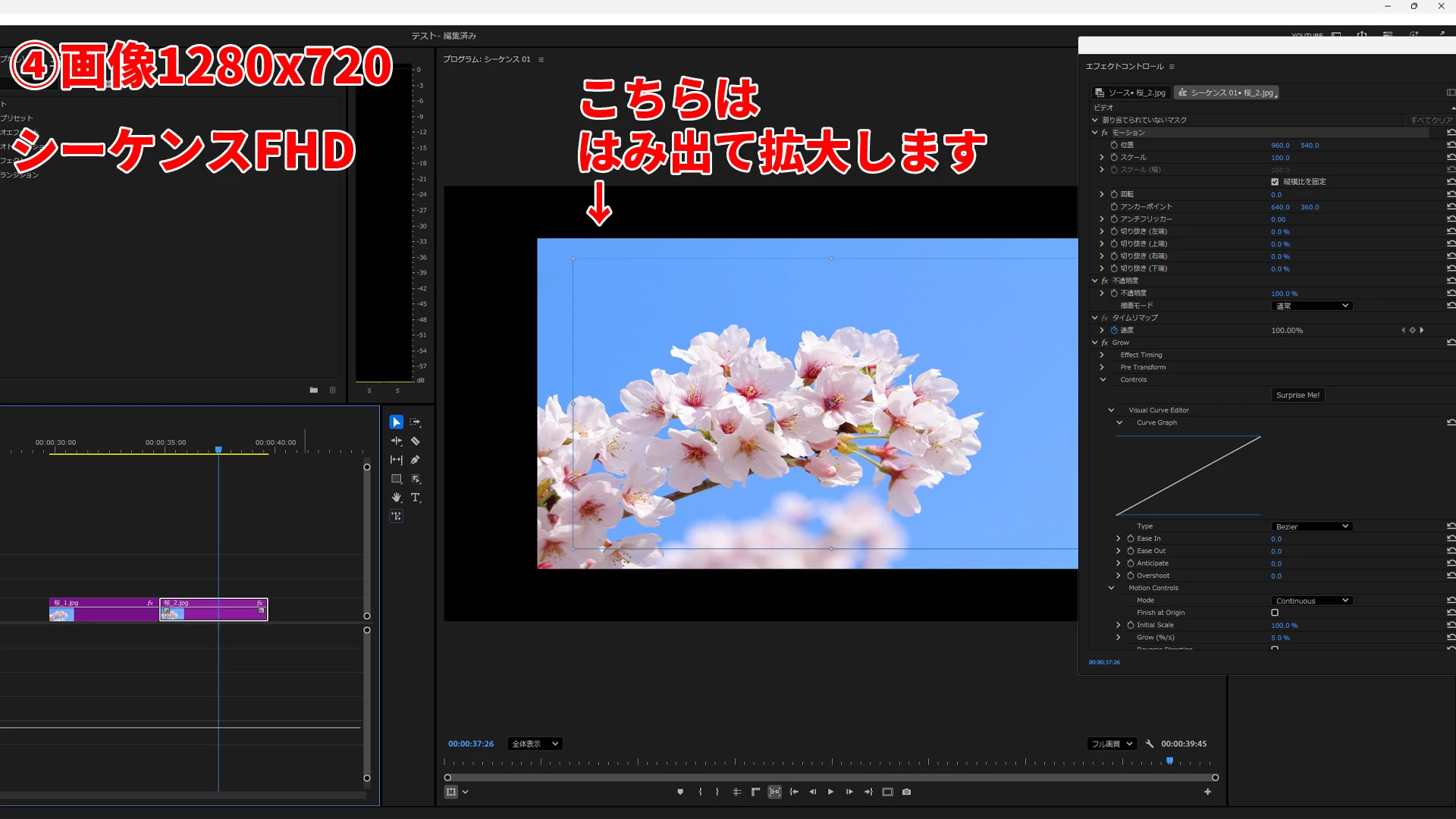The height and width of the screenshot is (819, 1456).
Task: Open the エフェクトコントロール panel menu
Action: [x=1172, y=67]
